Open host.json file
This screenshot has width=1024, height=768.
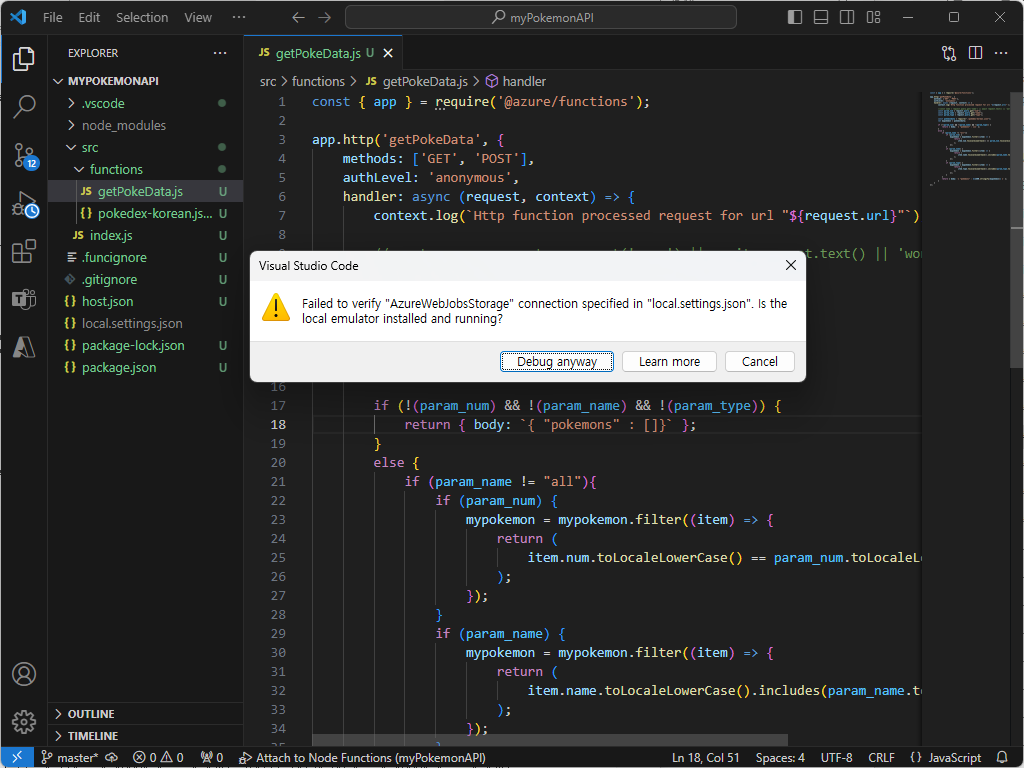pos(145,301)
